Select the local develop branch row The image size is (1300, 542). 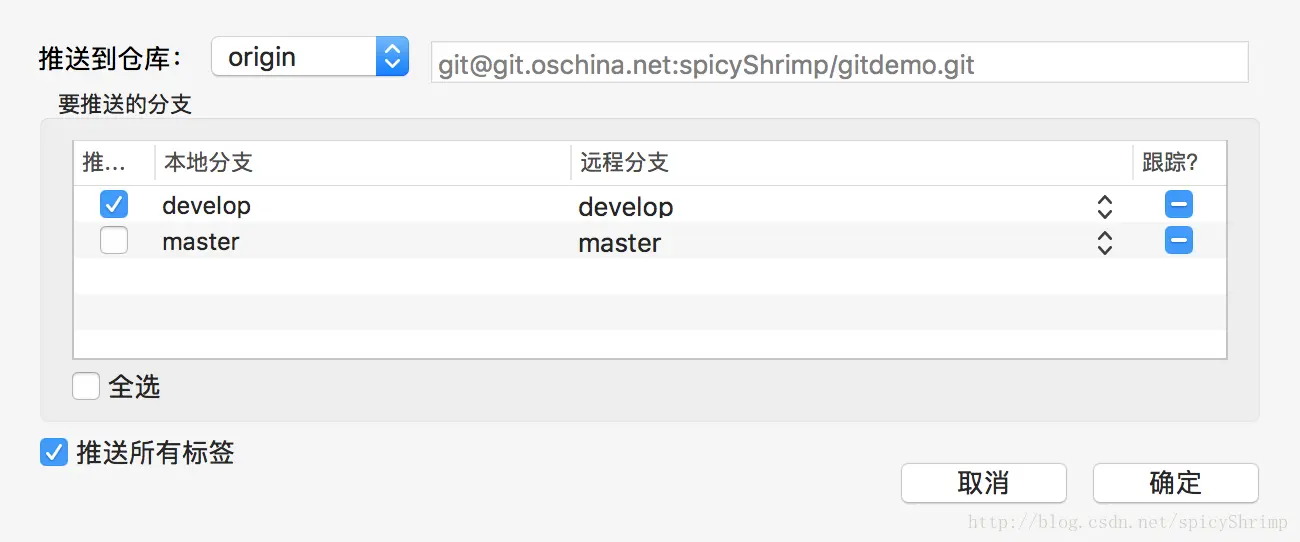click(207, 206)
